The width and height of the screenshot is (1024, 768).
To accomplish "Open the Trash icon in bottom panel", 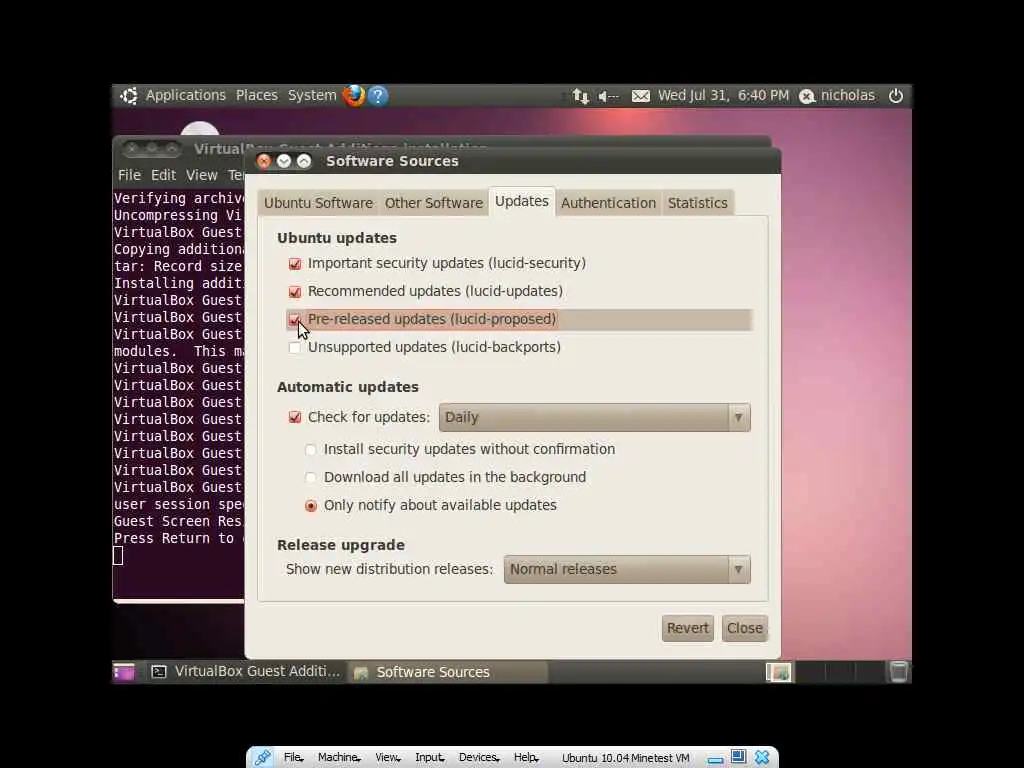I will pos(899,671).
